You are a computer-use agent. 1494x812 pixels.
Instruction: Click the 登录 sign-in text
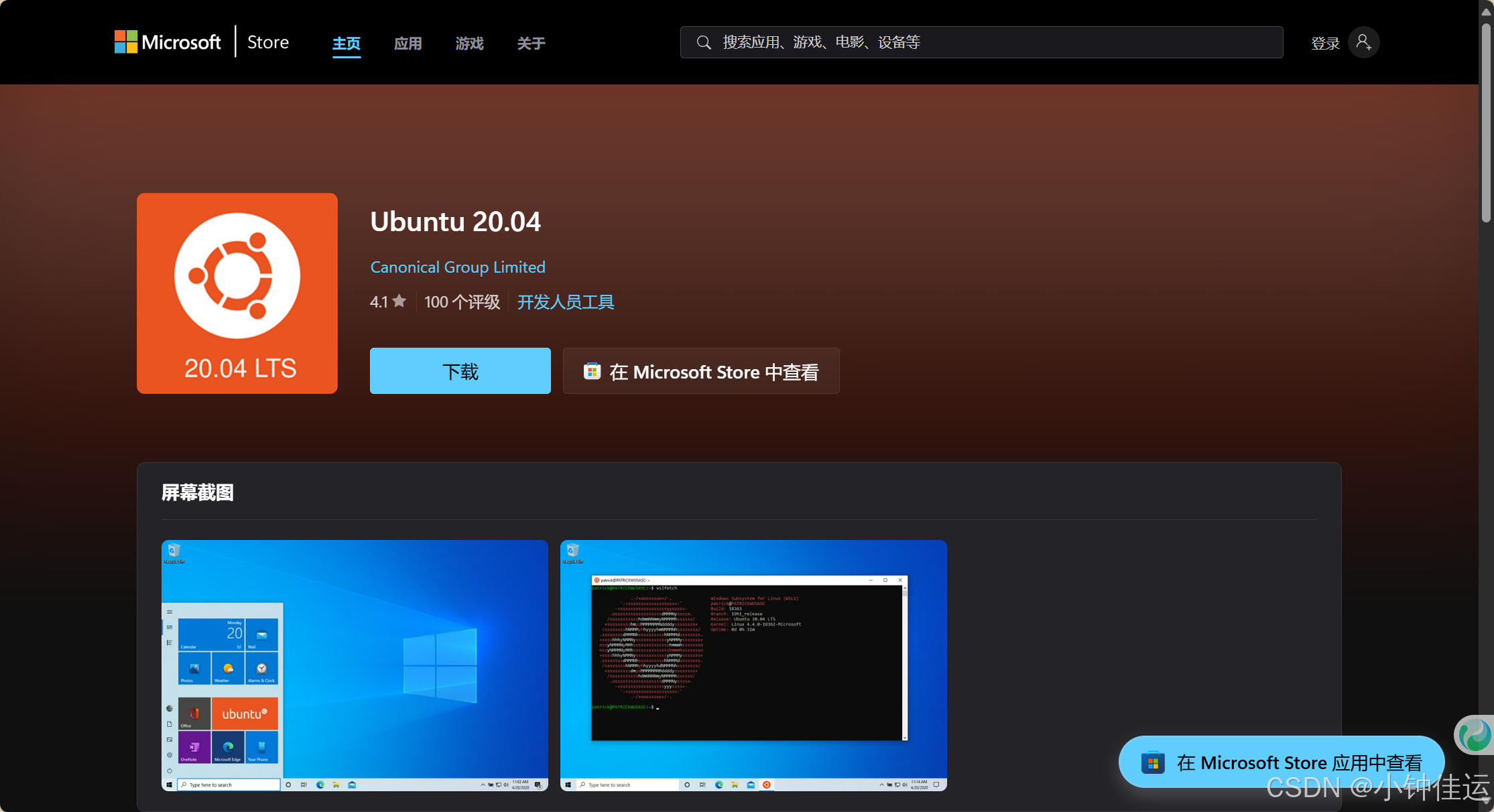click(1325, 44)
